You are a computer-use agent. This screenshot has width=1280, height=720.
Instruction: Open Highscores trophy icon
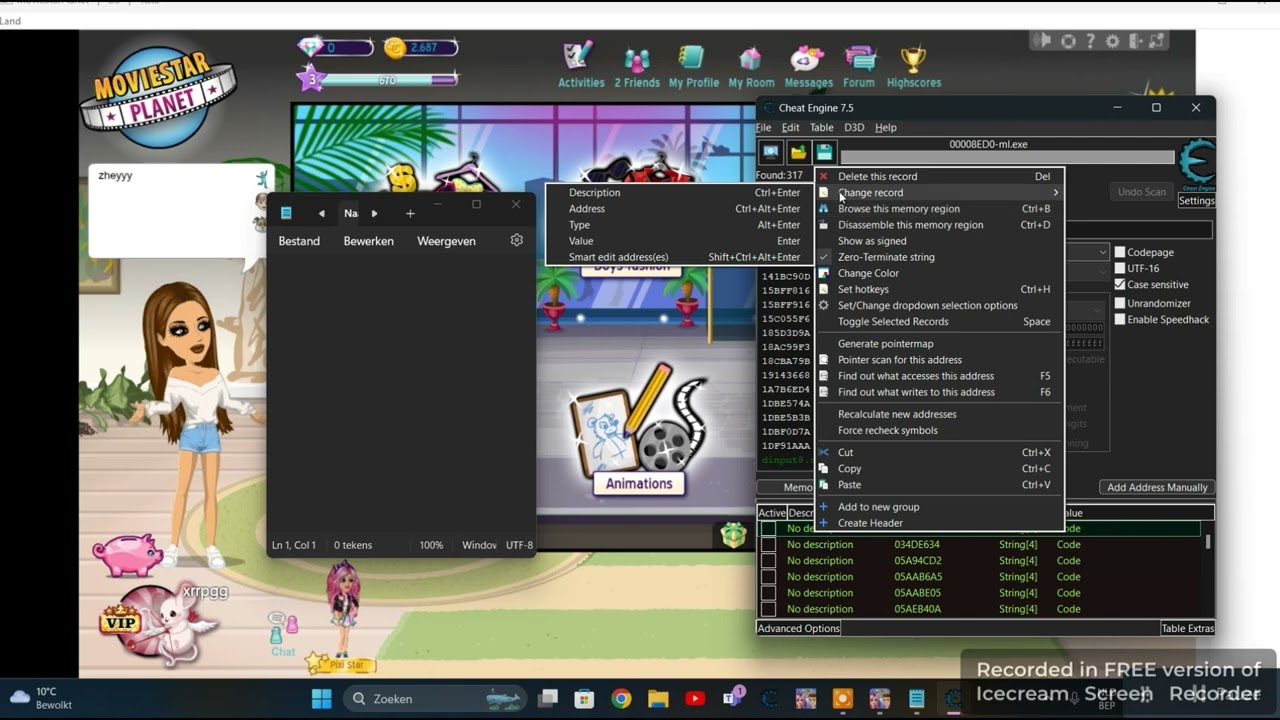point(913,66)
